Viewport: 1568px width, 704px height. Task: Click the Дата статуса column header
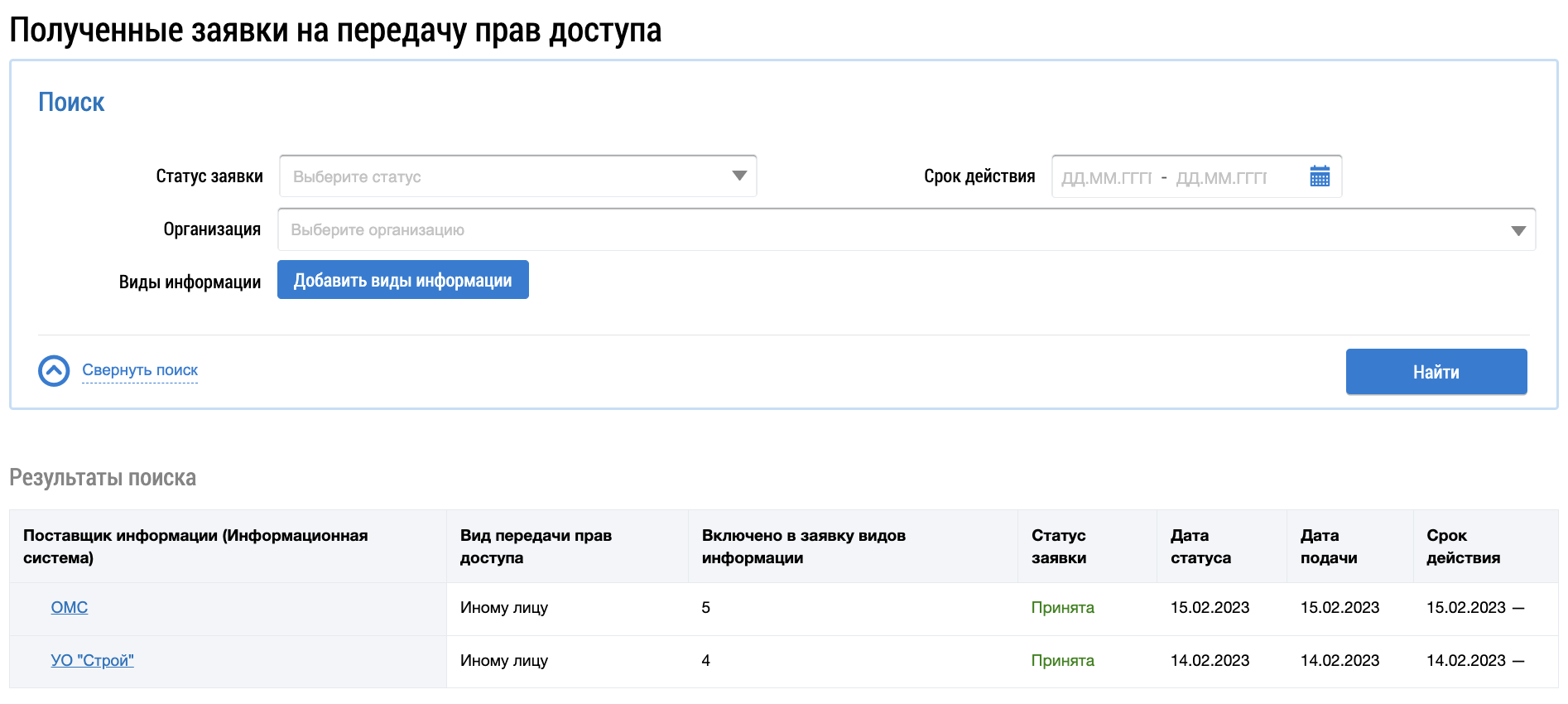[1200, 547]
